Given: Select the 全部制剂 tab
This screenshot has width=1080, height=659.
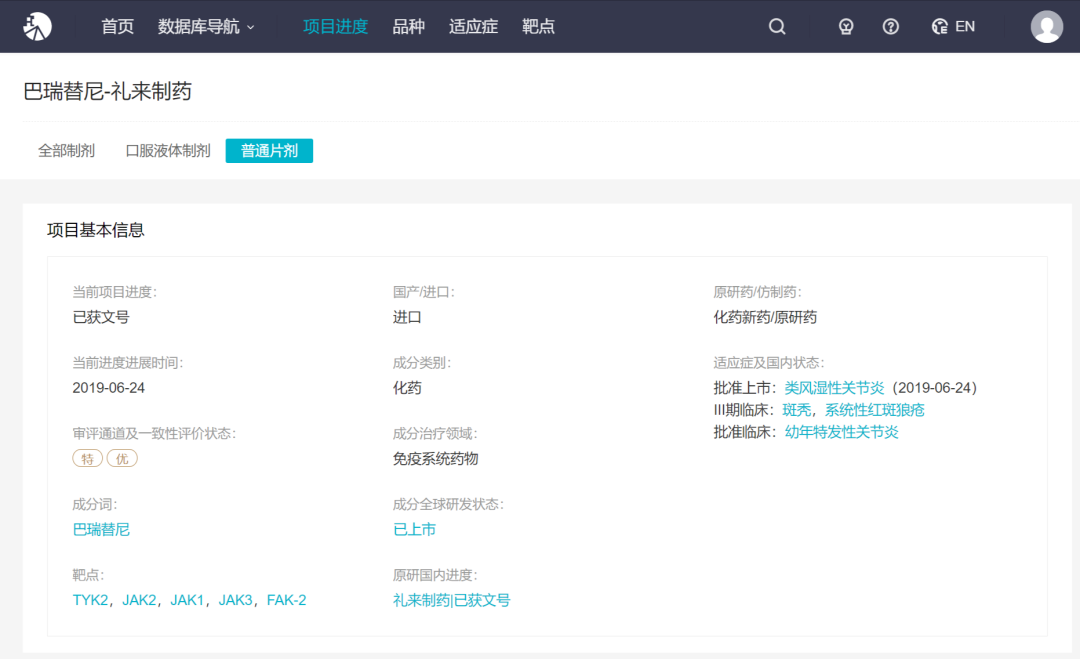Looking at the screenshot, I should pyautogui.click(x=66, y=151).
